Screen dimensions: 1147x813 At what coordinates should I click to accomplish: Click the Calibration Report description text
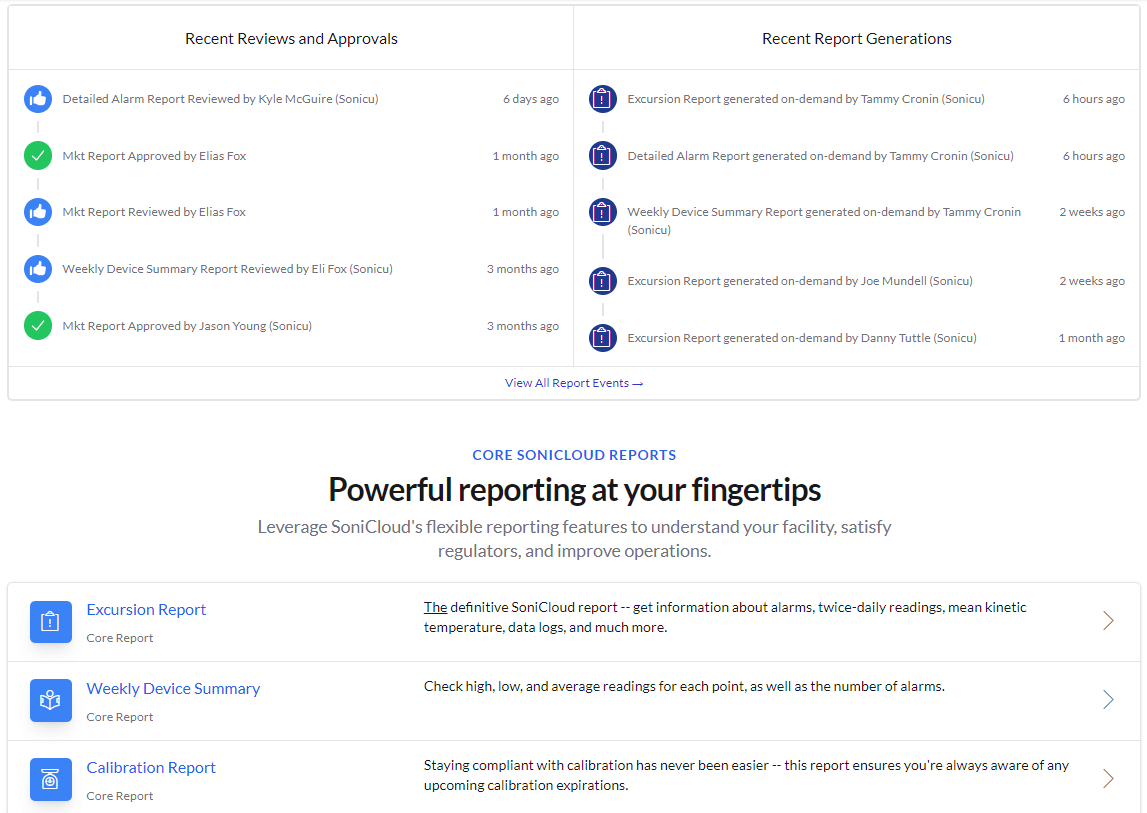click(746, 775)
